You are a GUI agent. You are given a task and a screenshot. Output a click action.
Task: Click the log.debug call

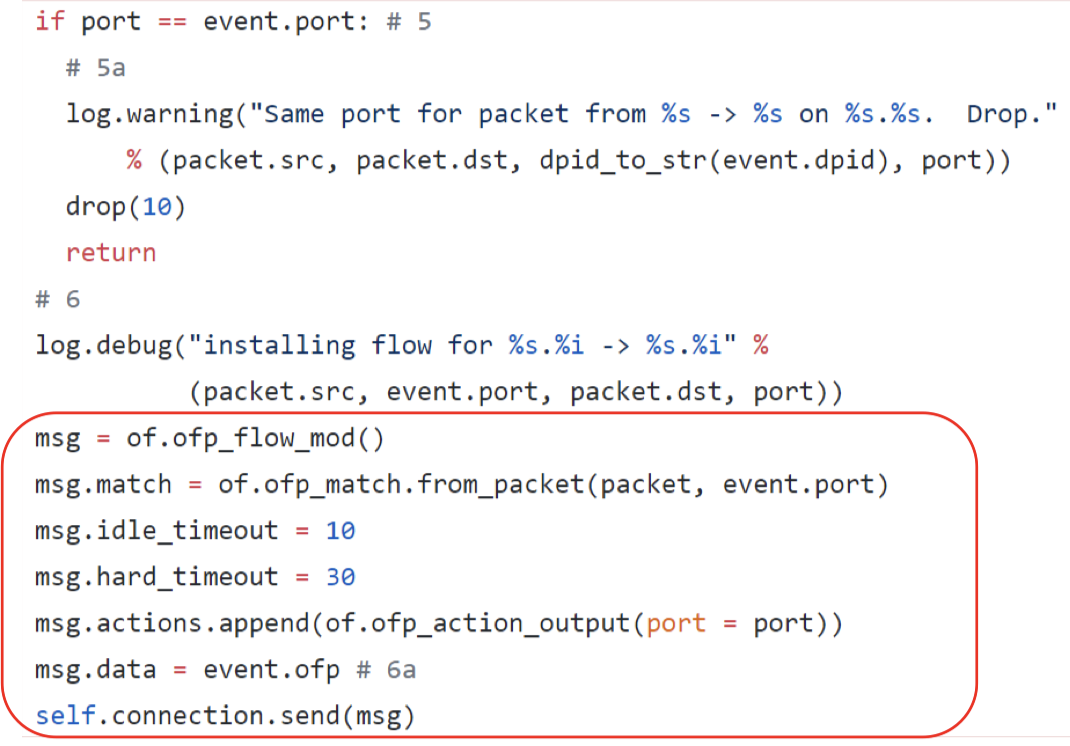[110, 346]
